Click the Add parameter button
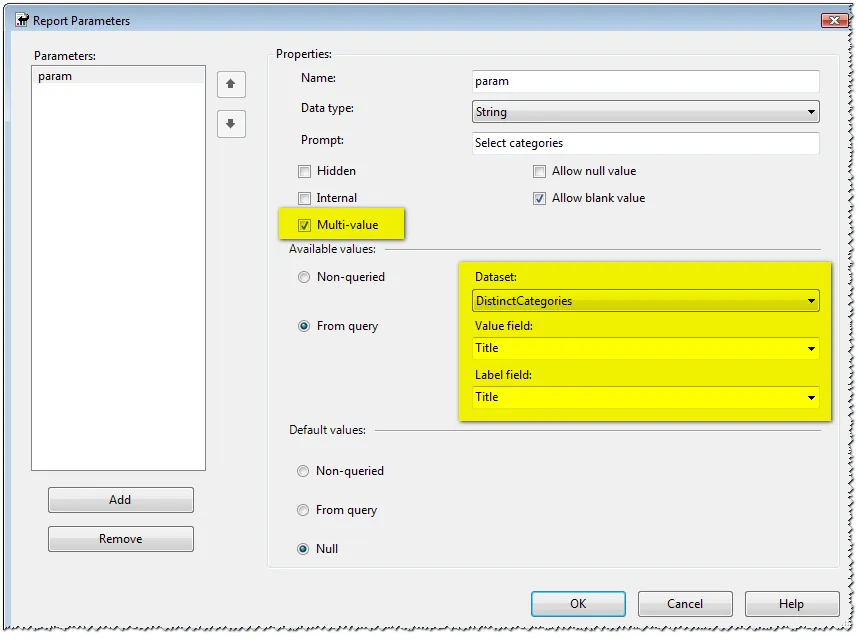863x640 pixels. 120,500
